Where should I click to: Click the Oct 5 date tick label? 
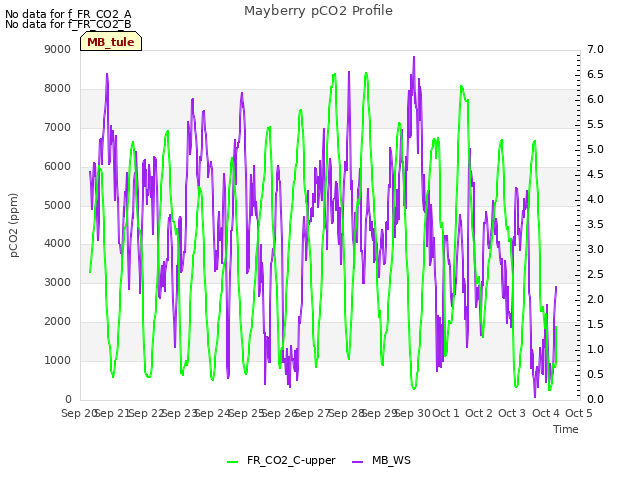pyautogui.click(x=579, y=413)
